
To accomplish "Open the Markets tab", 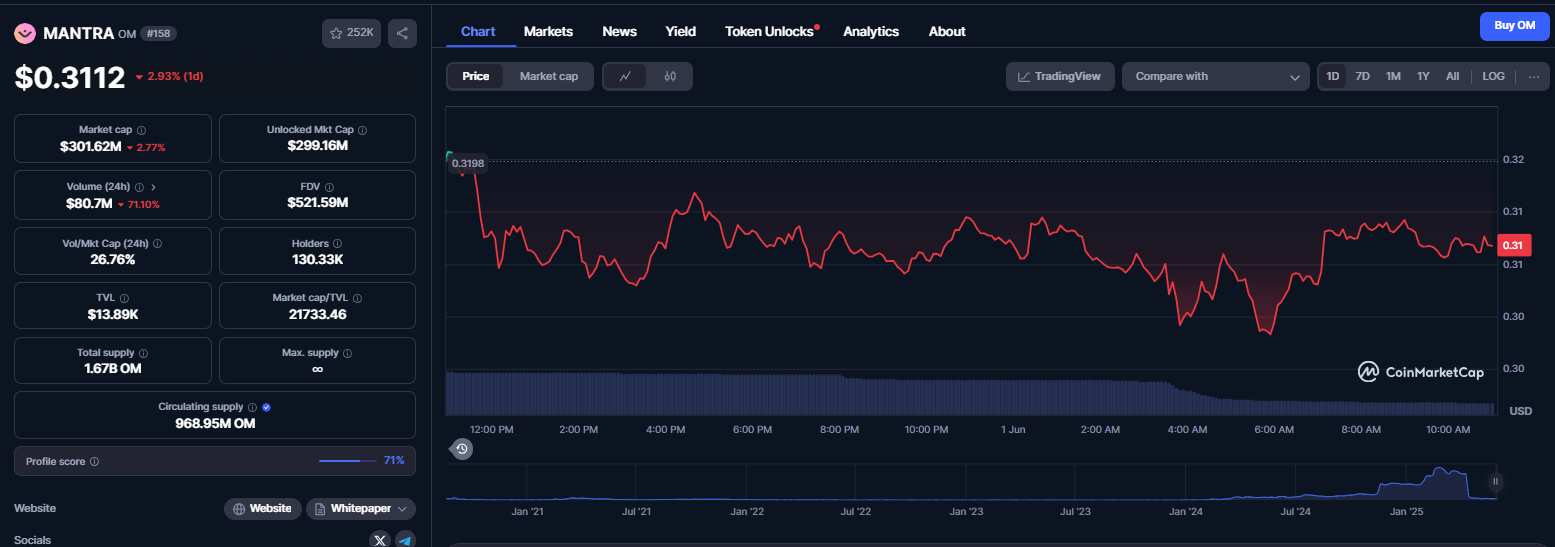I will (x=548, y=31).
